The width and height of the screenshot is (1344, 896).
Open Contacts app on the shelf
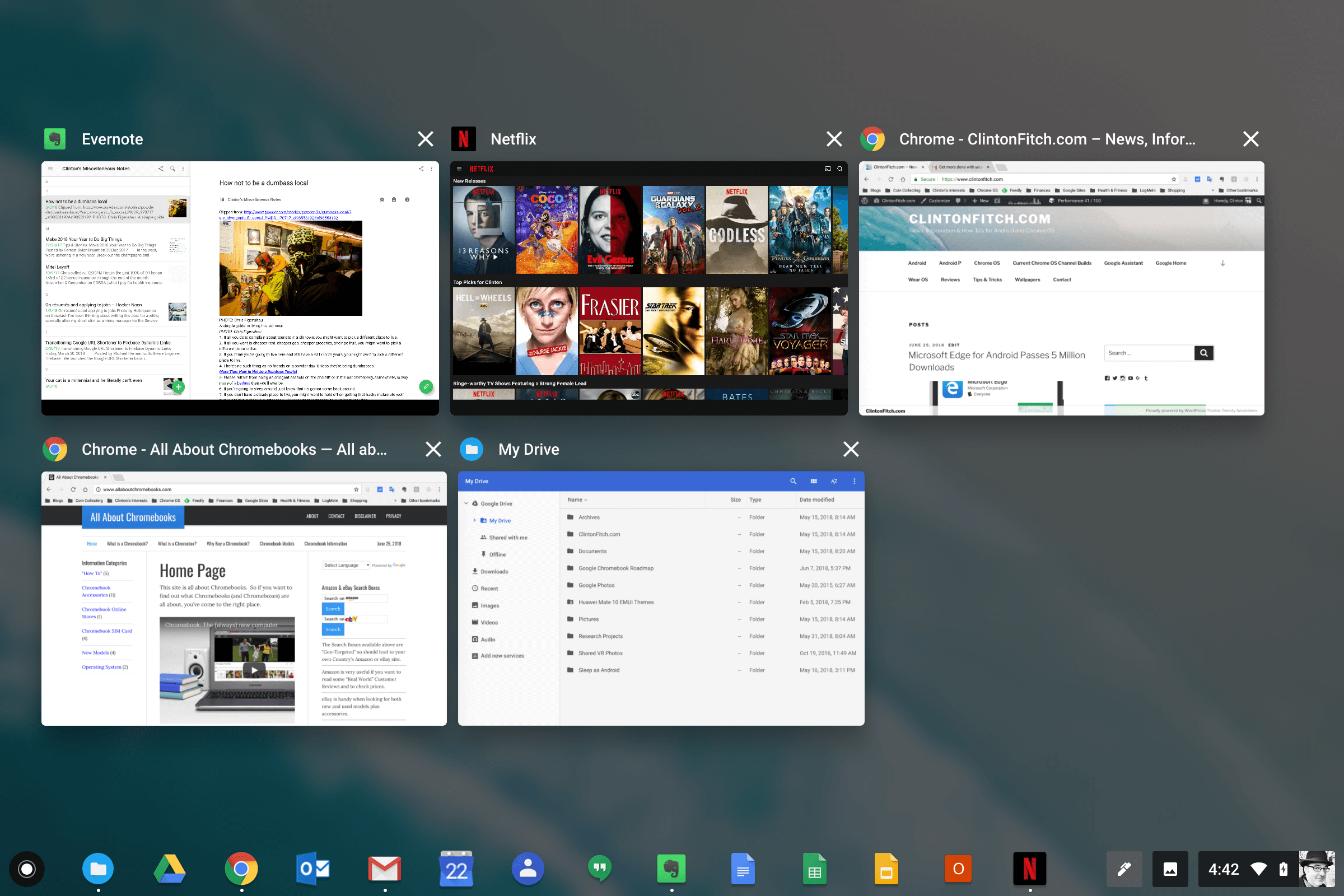coord(528,869)
